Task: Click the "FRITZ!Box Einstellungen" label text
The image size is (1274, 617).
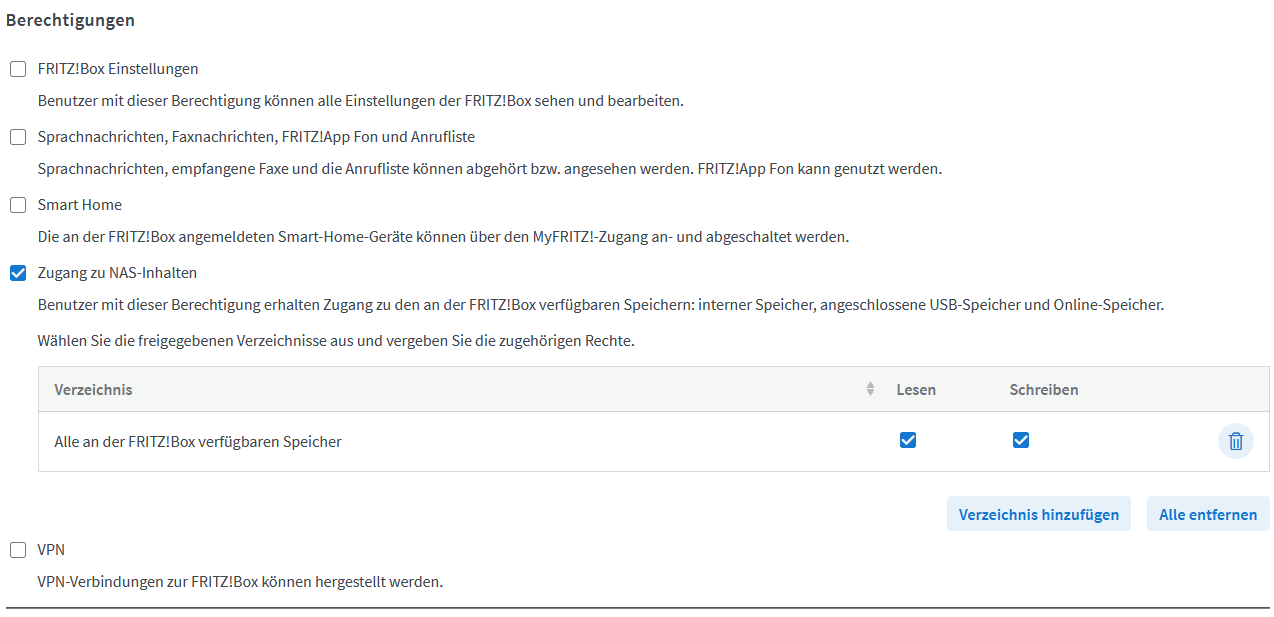Action: pos(118,69)
